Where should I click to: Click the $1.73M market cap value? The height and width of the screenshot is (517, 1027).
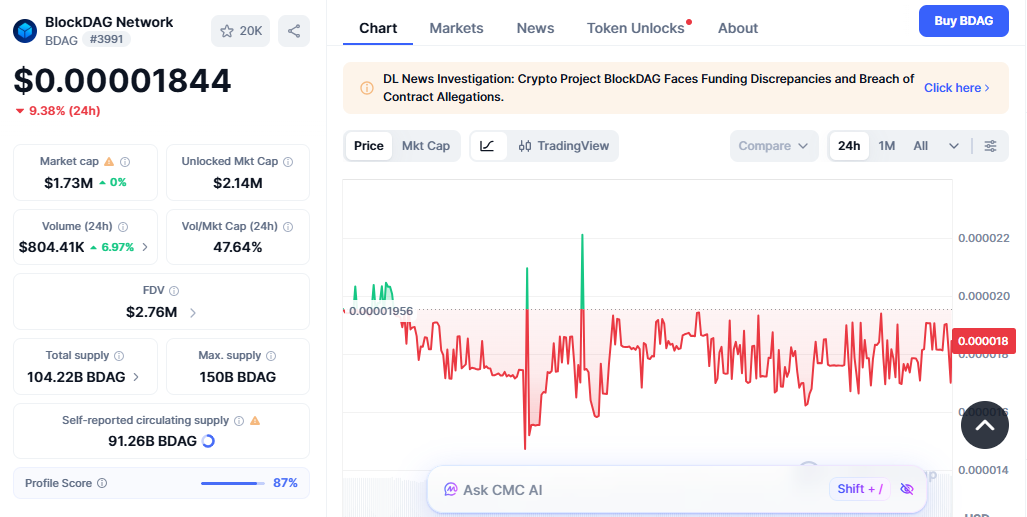point(69,183)
